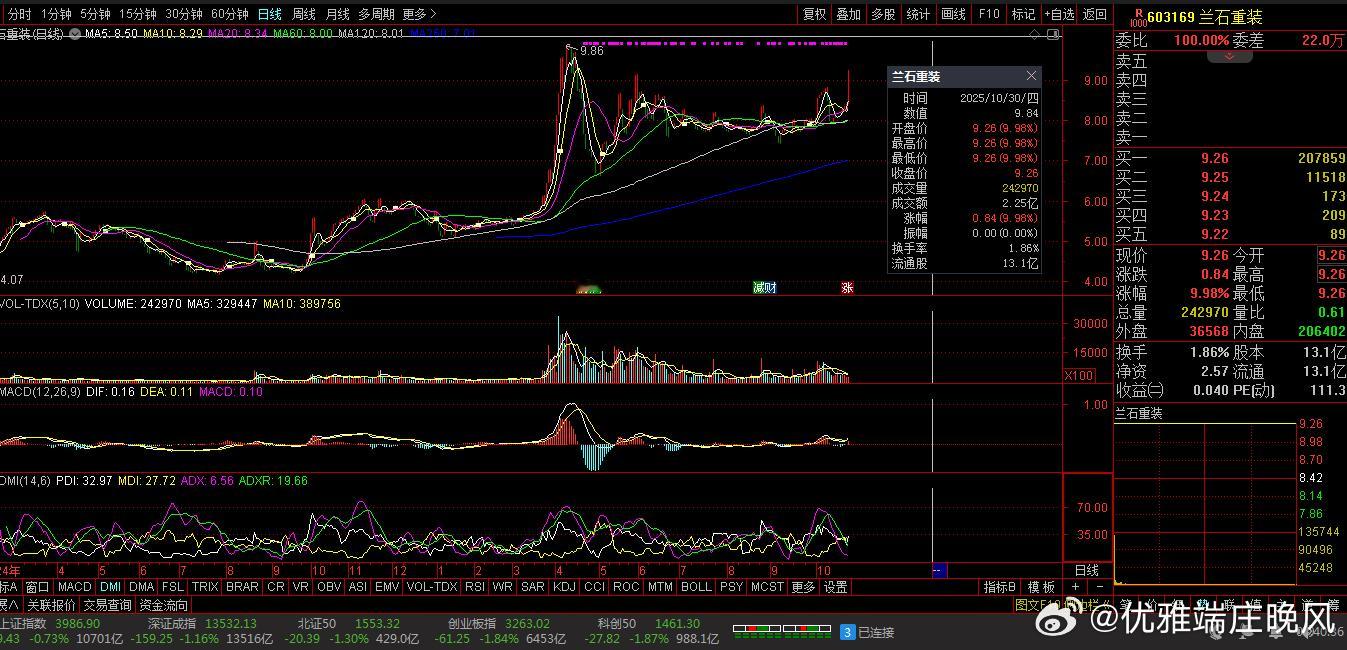Viewport: 1347px width, 650px height.
Task: Select the DMI indicator tab
Action: coord(111,587)
